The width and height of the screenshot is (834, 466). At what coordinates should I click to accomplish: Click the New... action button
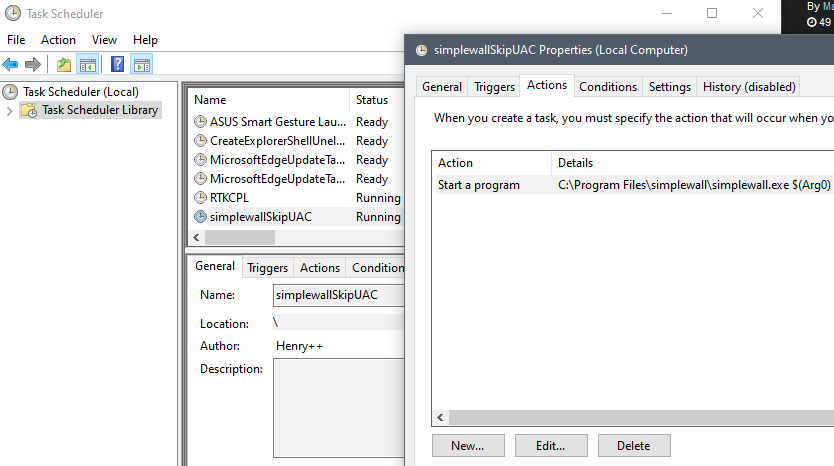468,445
